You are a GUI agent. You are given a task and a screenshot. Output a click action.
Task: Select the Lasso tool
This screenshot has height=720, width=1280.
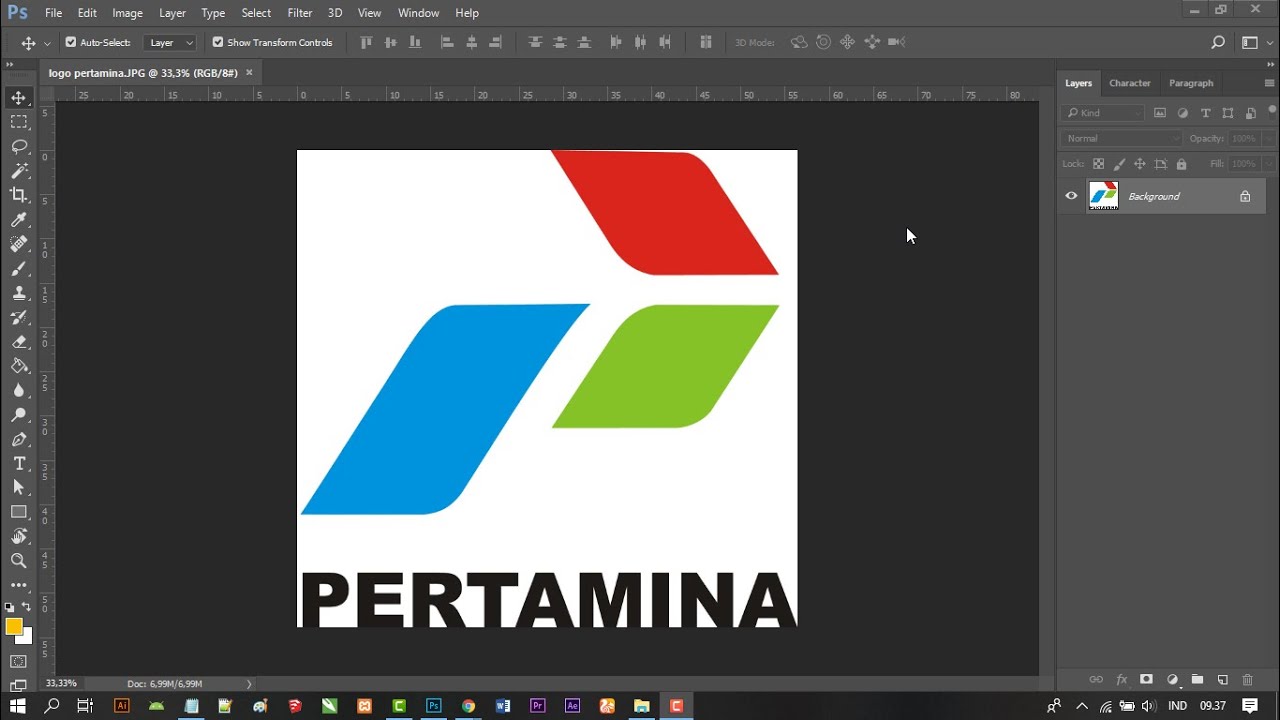point(19,146)
